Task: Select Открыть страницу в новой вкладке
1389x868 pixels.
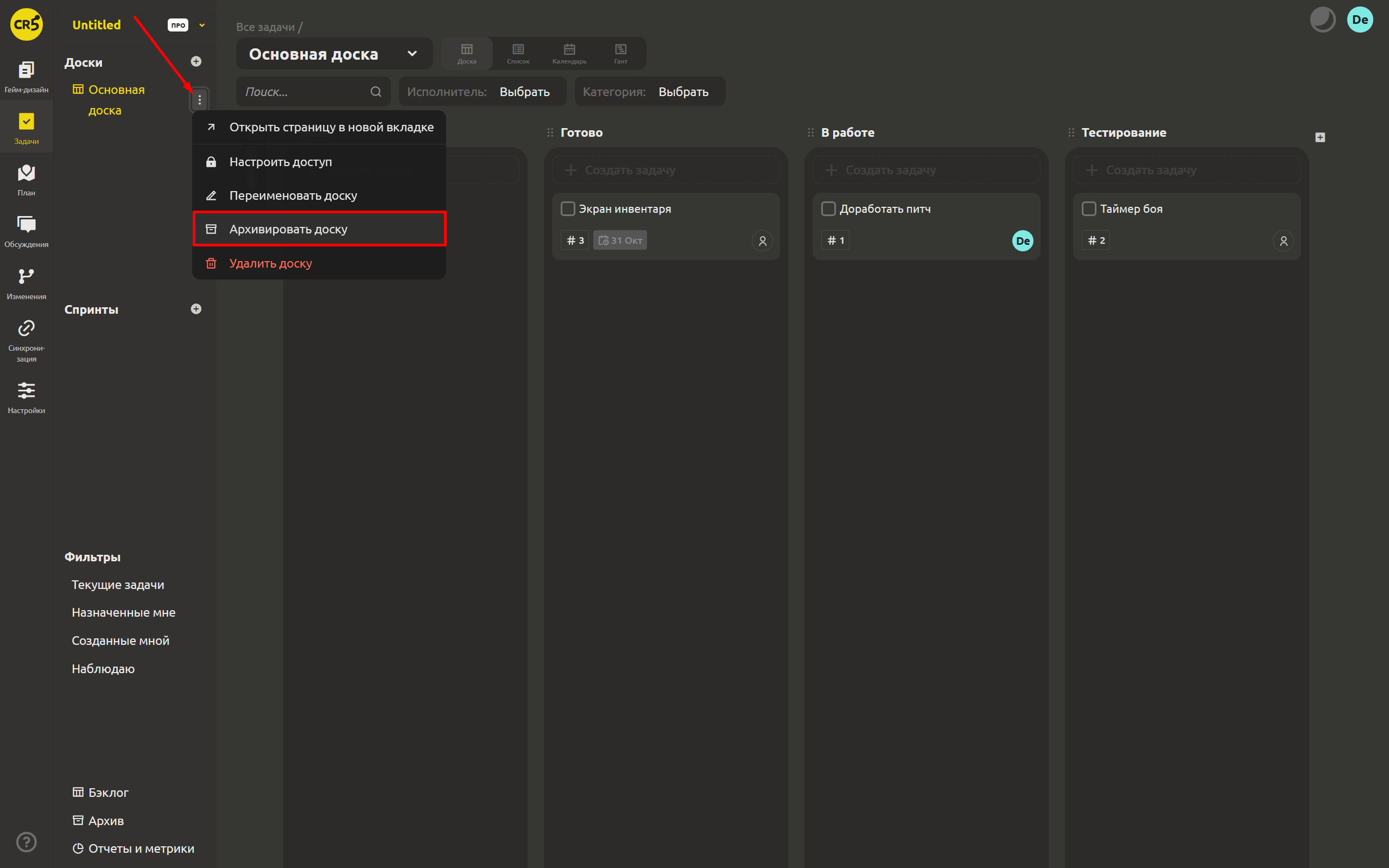Action: coord(319,128)
